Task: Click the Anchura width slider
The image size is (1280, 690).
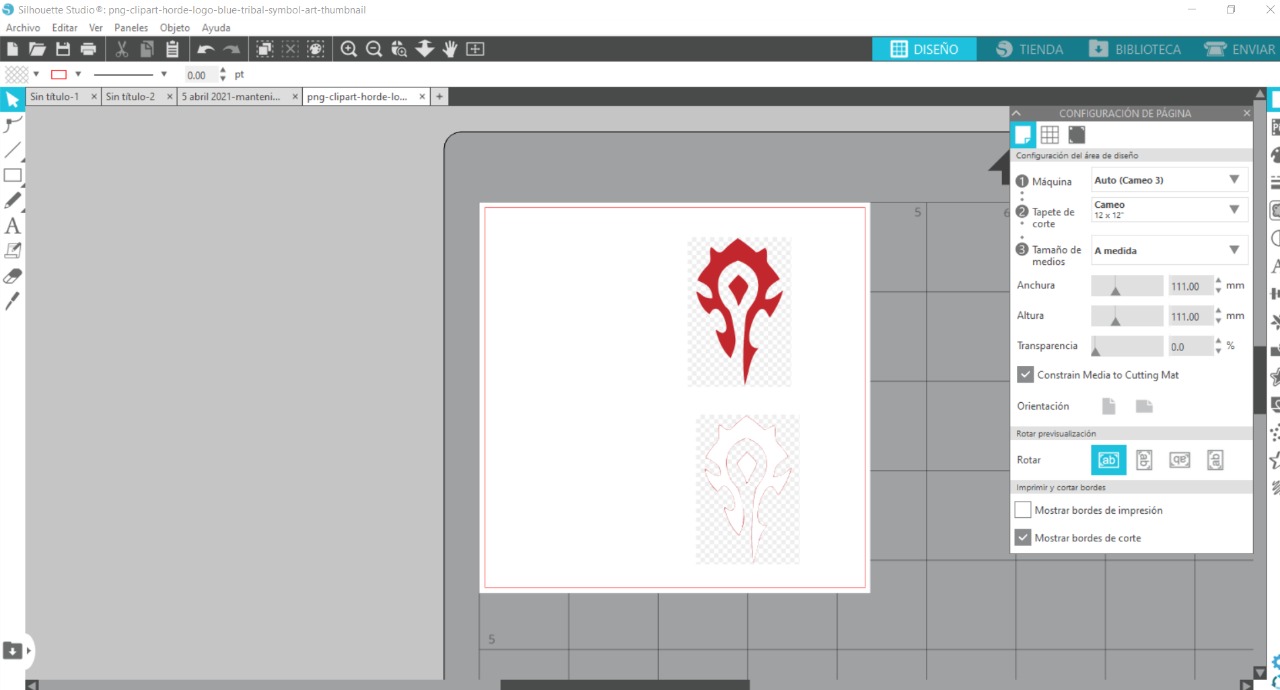Action: [x=1126, y=286]
